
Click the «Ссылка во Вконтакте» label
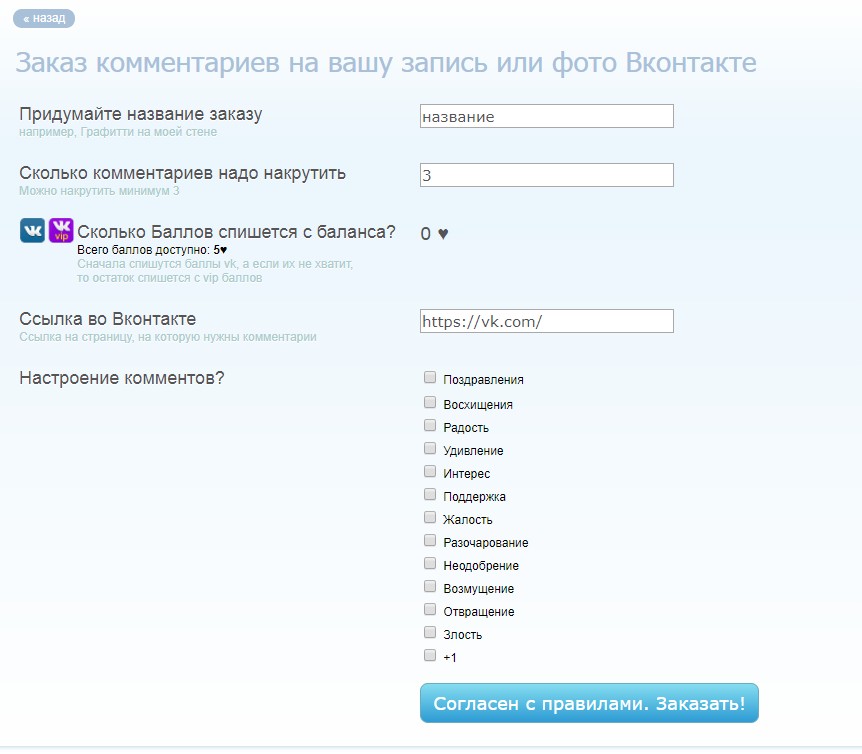pyautogui.click(x=108, y=319)
